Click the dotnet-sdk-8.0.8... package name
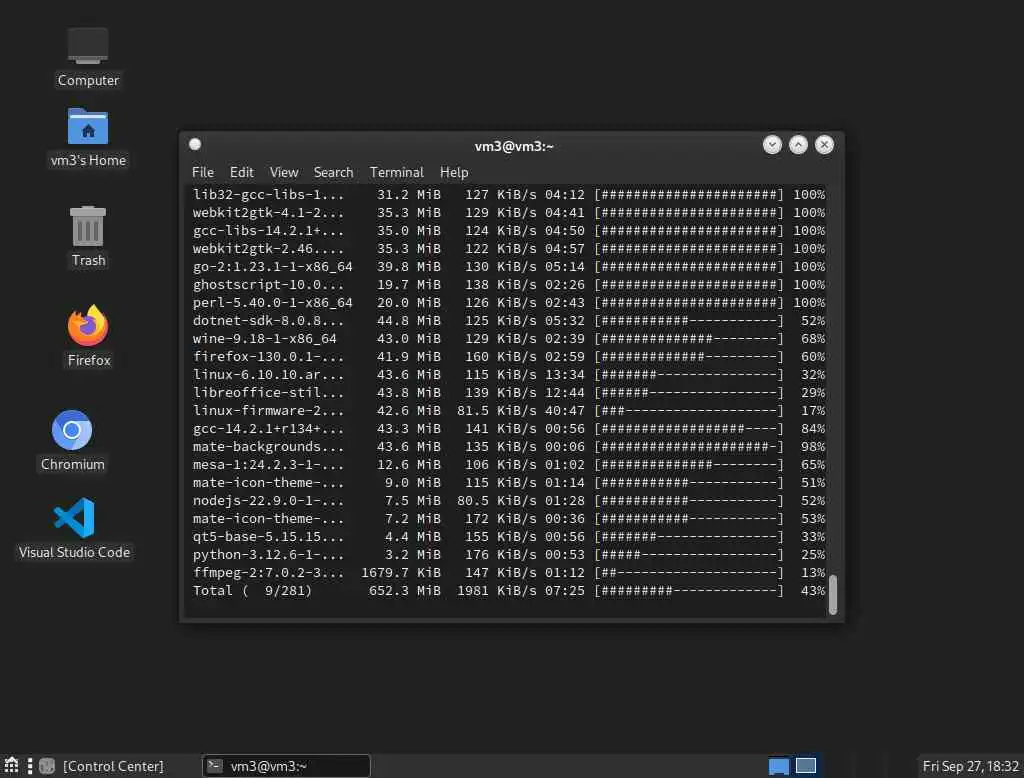 pos(268,321)
